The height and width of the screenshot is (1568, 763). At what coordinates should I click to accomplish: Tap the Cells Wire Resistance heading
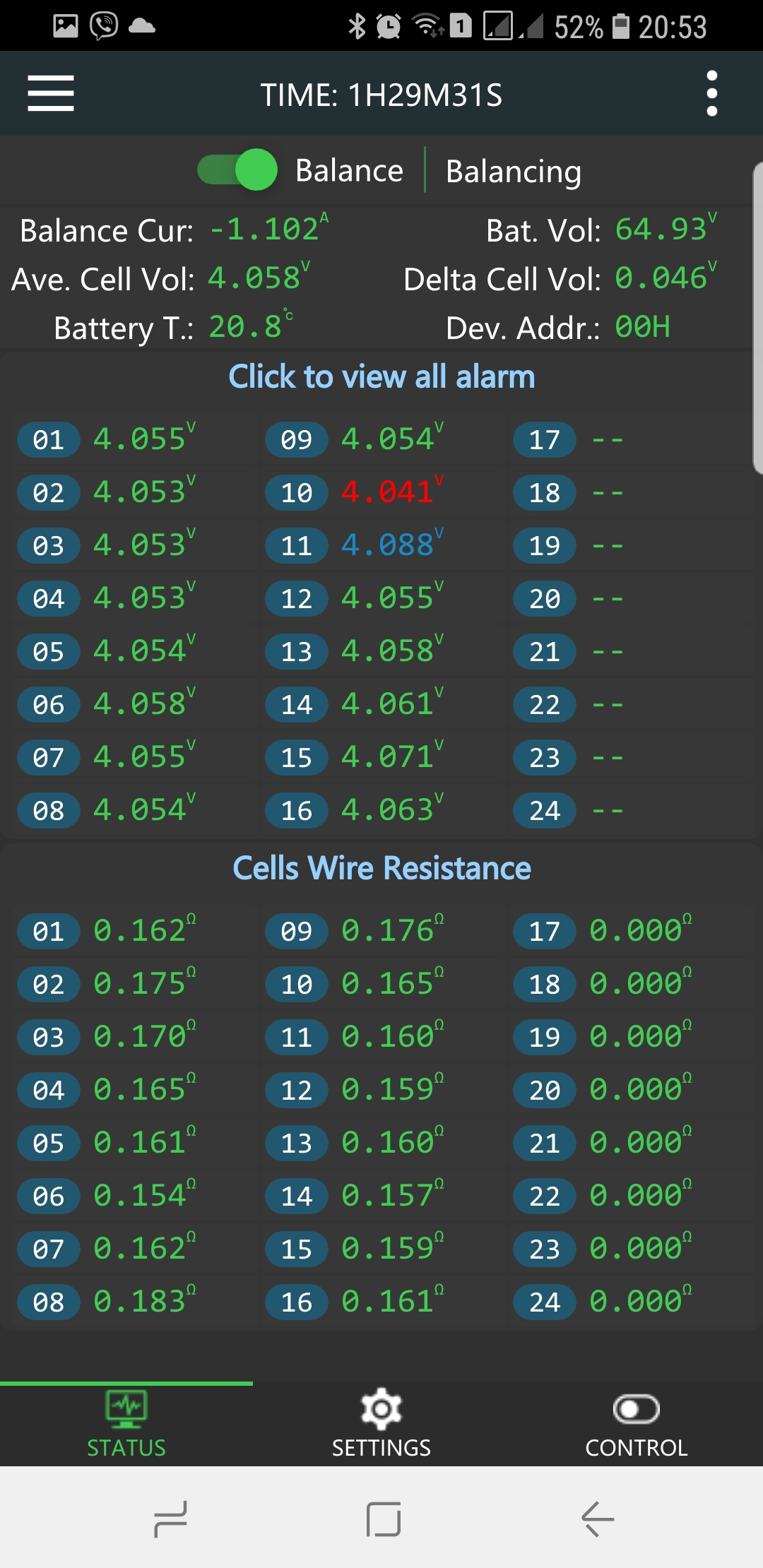pos(381,868)
